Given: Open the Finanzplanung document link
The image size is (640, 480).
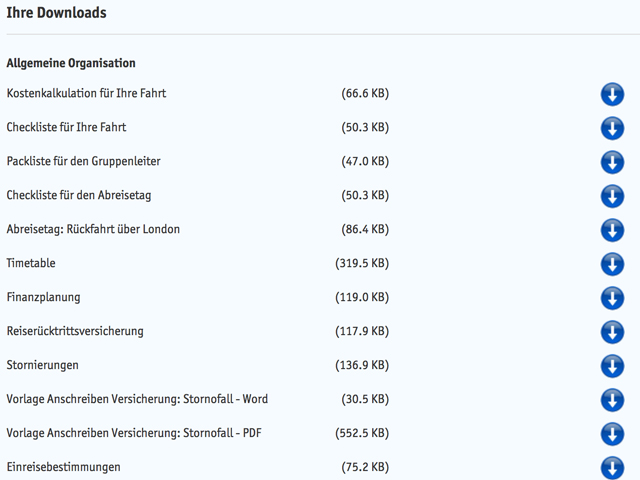Looking at the screenshot, I should 43,297.
